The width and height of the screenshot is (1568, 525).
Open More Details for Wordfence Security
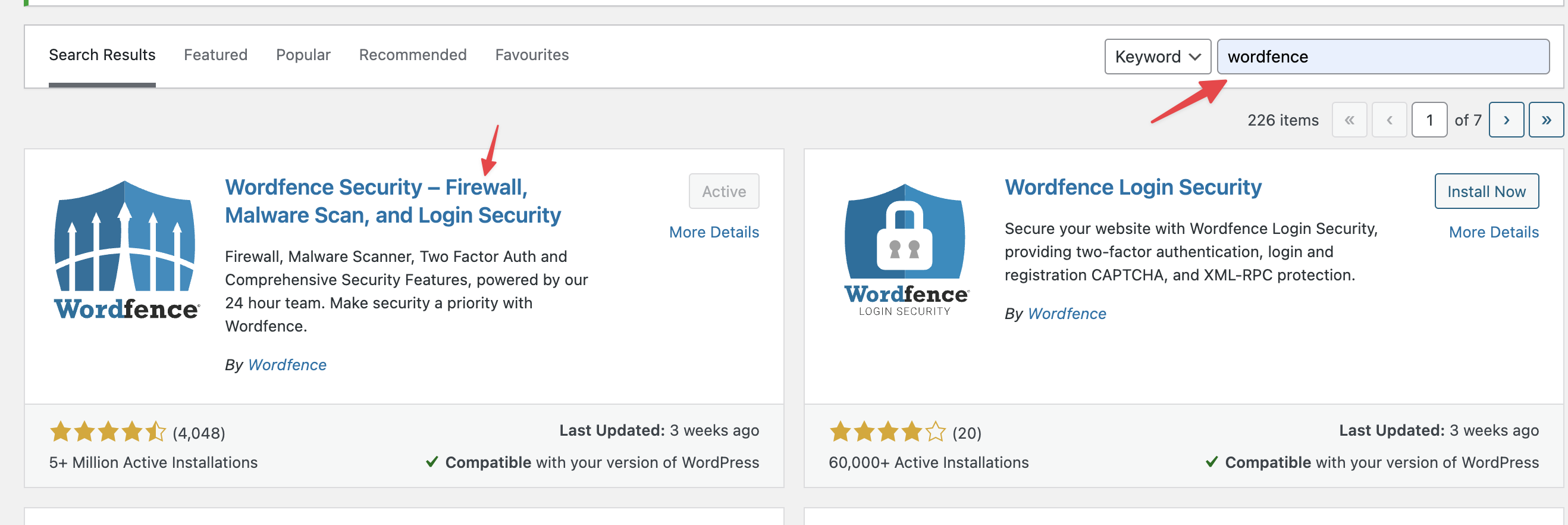(713, 232)
